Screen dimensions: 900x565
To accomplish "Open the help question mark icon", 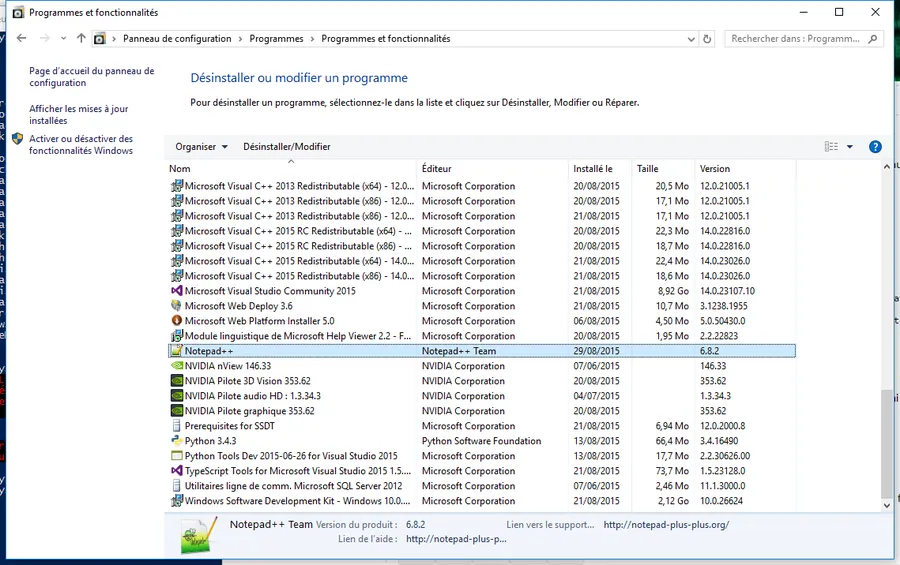I will pyautogui.click(x=875, y=146).
